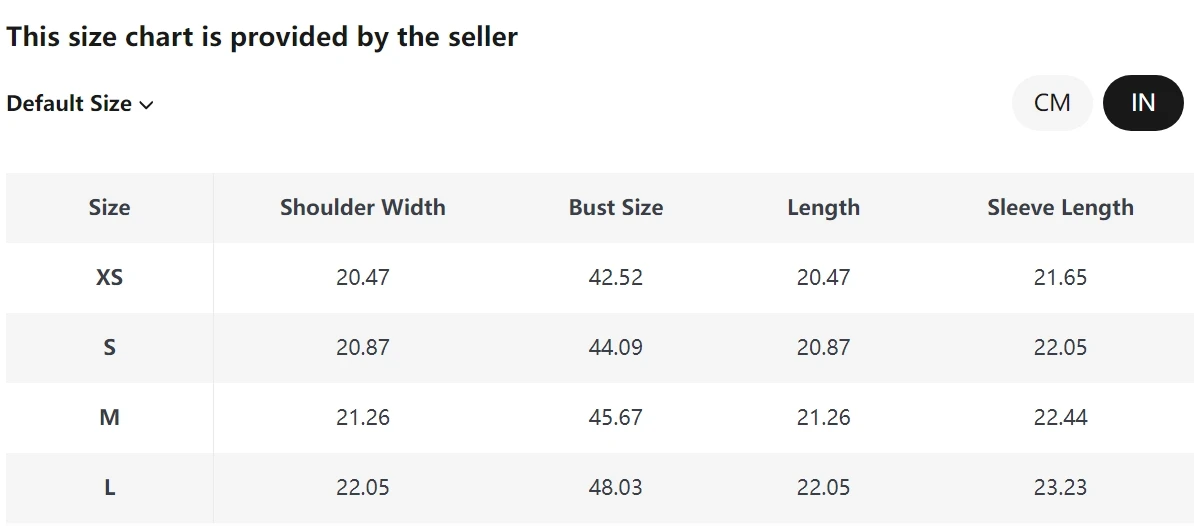This screenshot has height=526, width=1194.
Task: Click the Sleeve Length column header
Action: click(x=1060, y=208)
